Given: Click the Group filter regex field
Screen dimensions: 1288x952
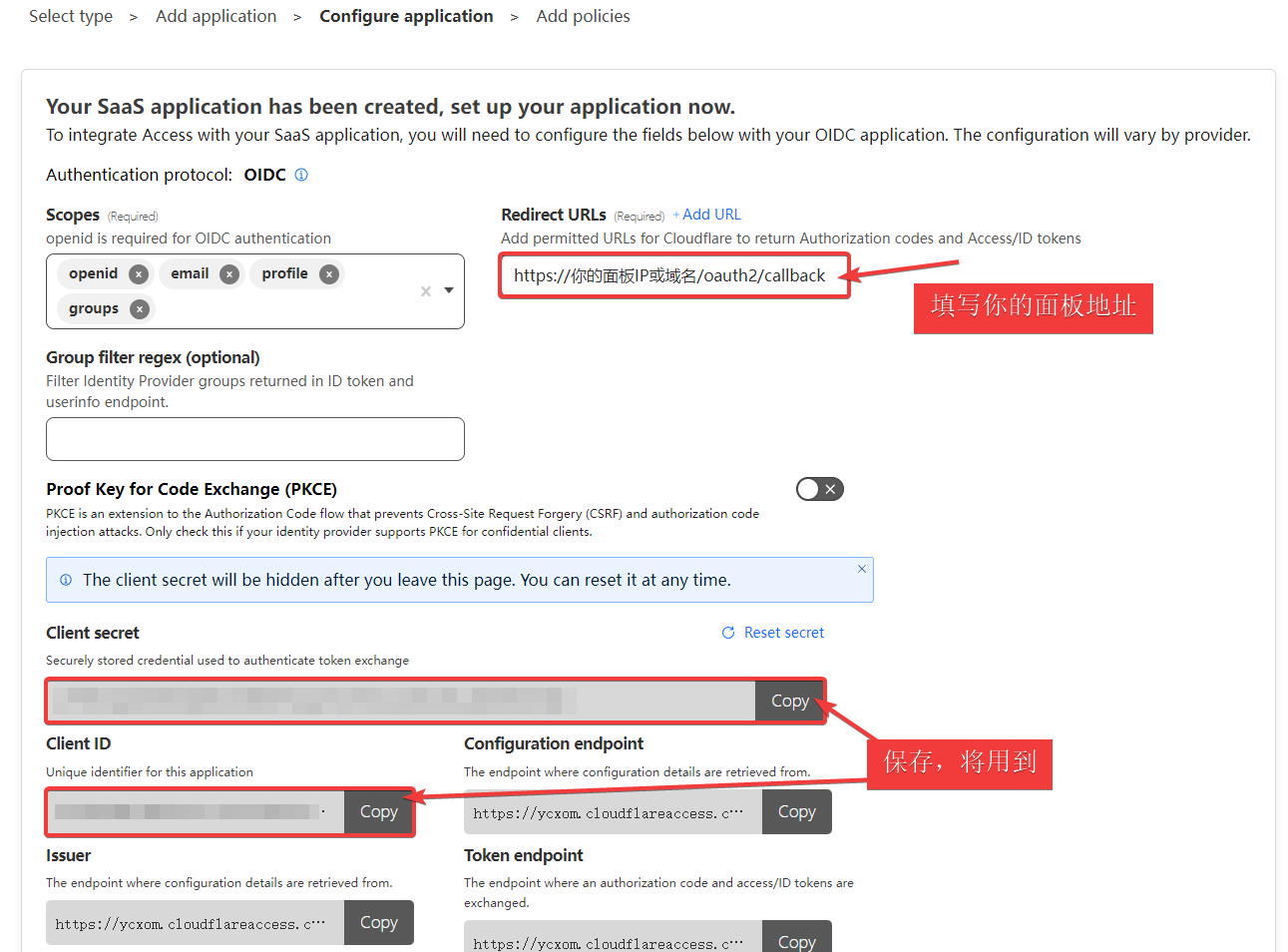Looking at the screenshot, I should pos(255,439).
